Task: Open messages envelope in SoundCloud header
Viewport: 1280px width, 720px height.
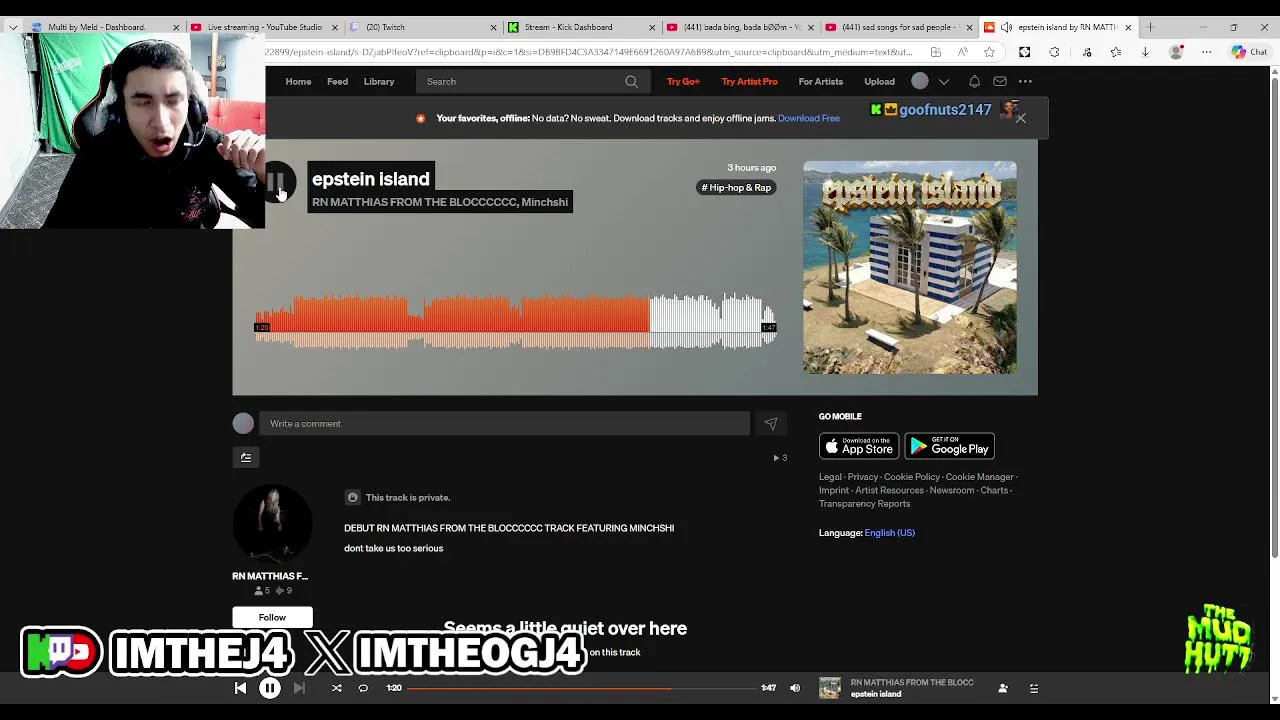Action: pyautogui.click(x=1000, y=82)
